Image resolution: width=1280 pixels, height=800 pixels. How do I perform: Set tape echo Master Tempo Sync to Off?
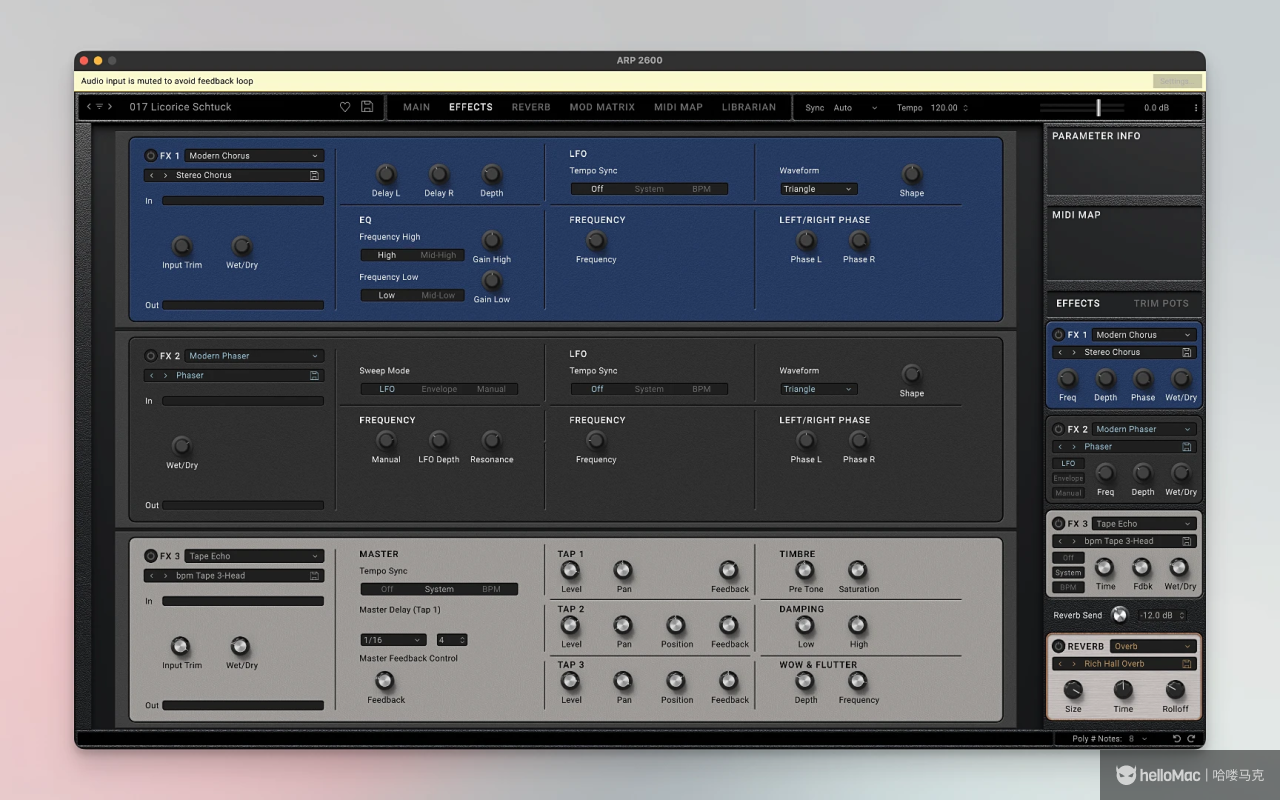pyautogui.click(x=387, y=589)
